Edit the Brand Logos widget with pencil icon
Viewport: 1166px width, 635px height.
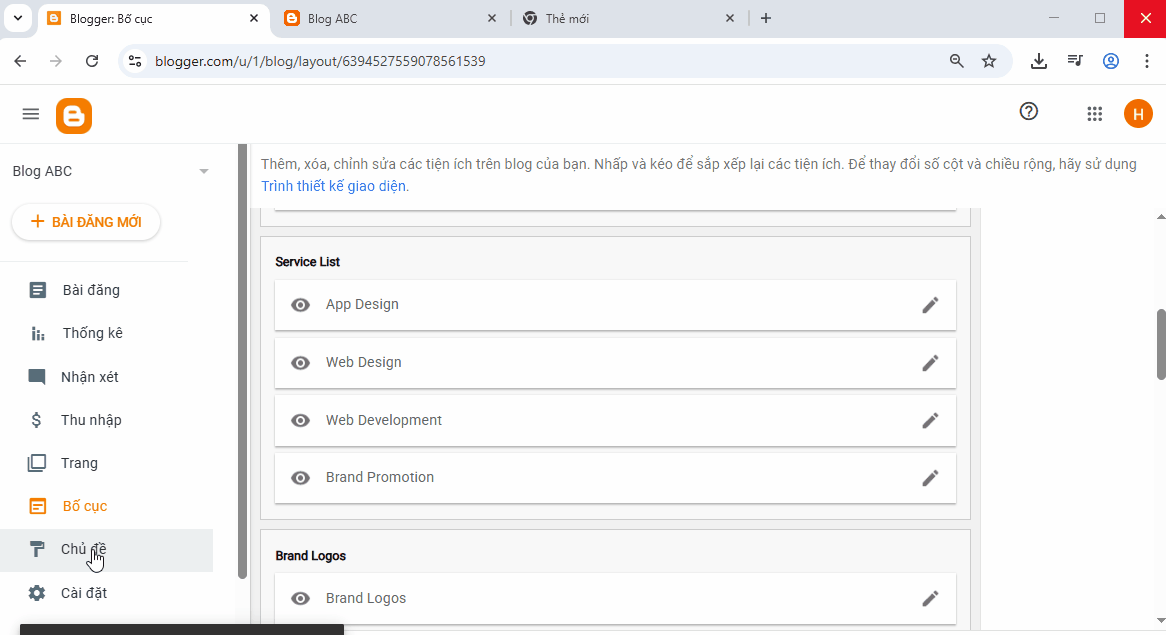pos(930,599)
